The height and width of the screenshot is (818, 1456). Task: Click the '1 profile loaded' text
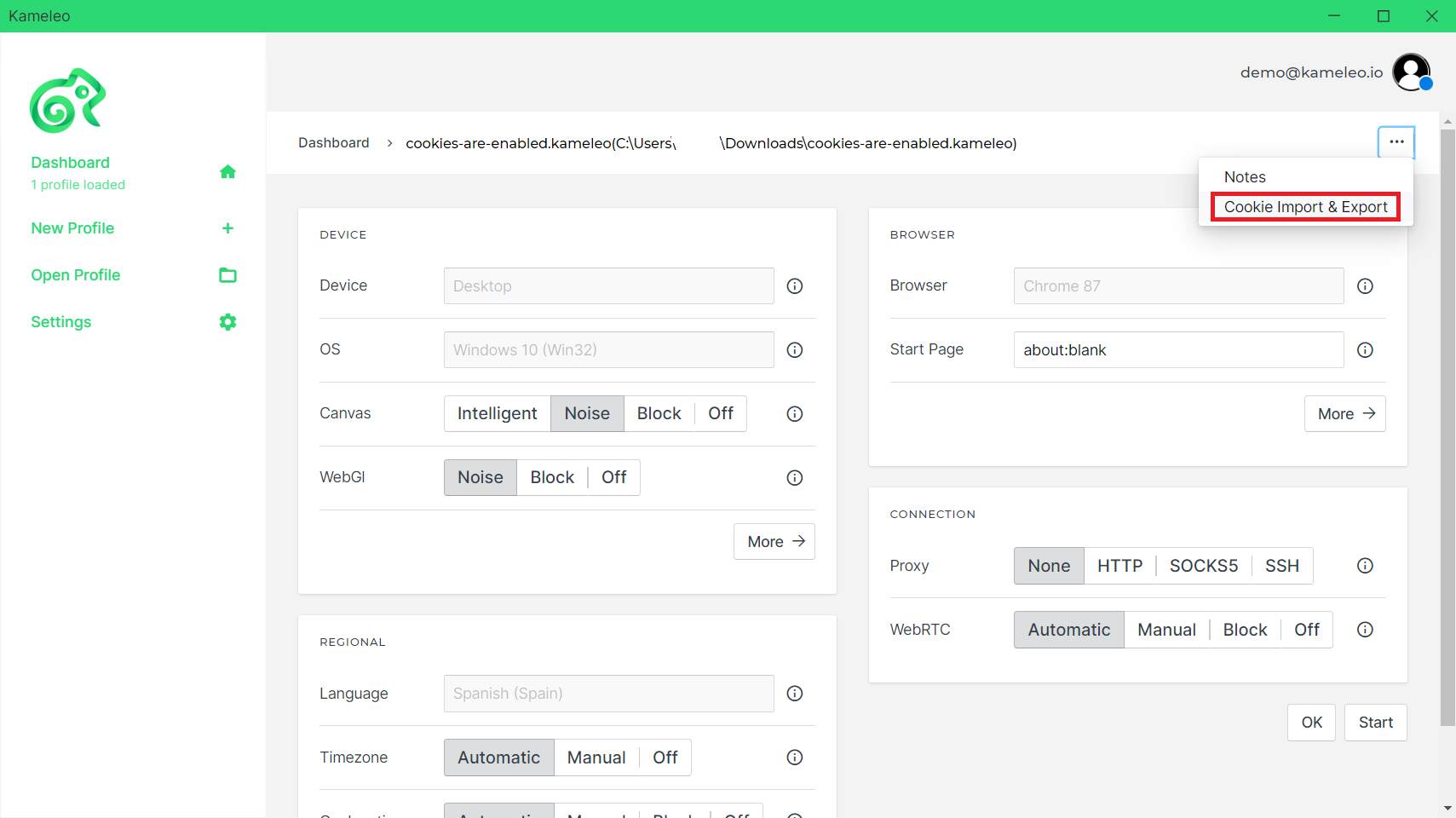[x=78, y=185]
